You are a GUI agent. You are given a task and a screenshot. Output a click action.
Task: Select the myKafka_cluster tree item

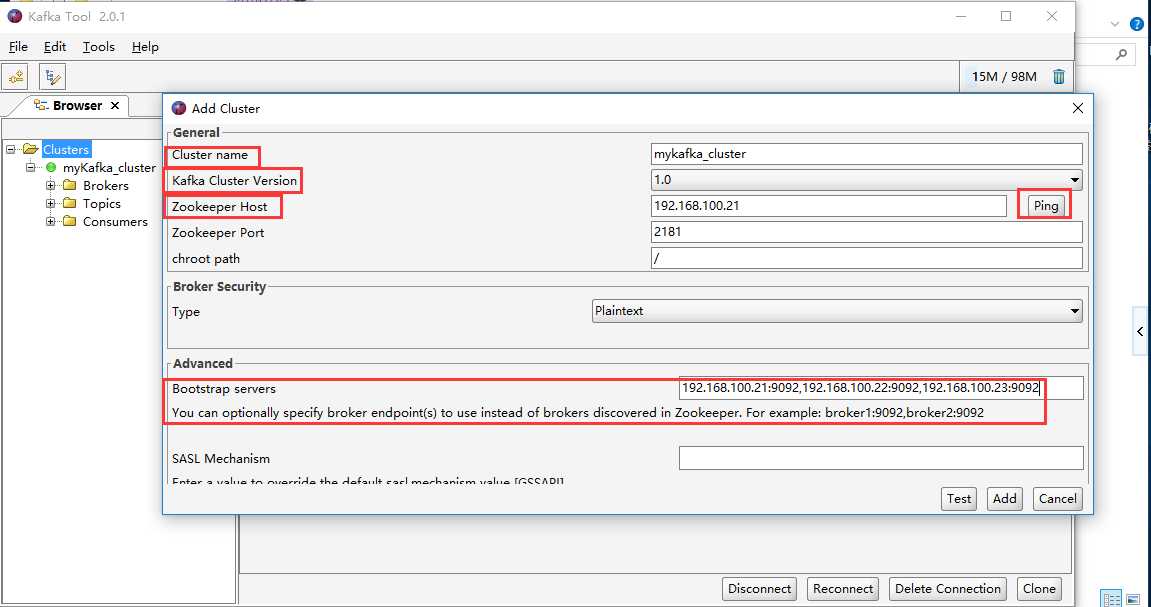pos(109,167)
